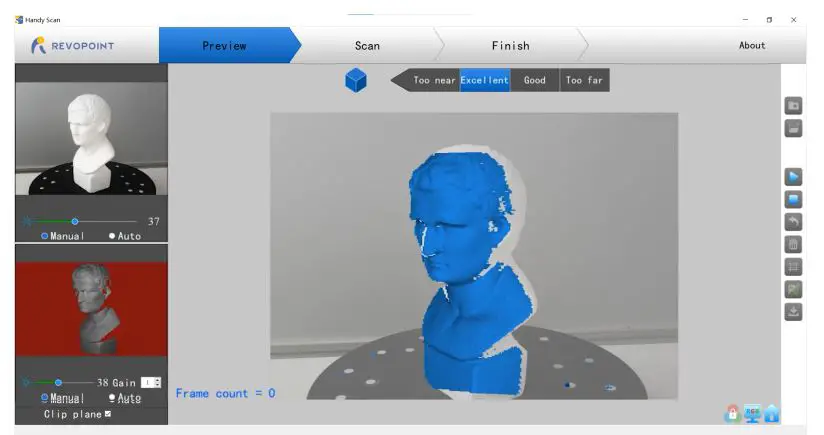Viewport: 824px width, 435px height.
Task: Click the texture image icon in right toolbar
Action: click(x=793, y=289)
